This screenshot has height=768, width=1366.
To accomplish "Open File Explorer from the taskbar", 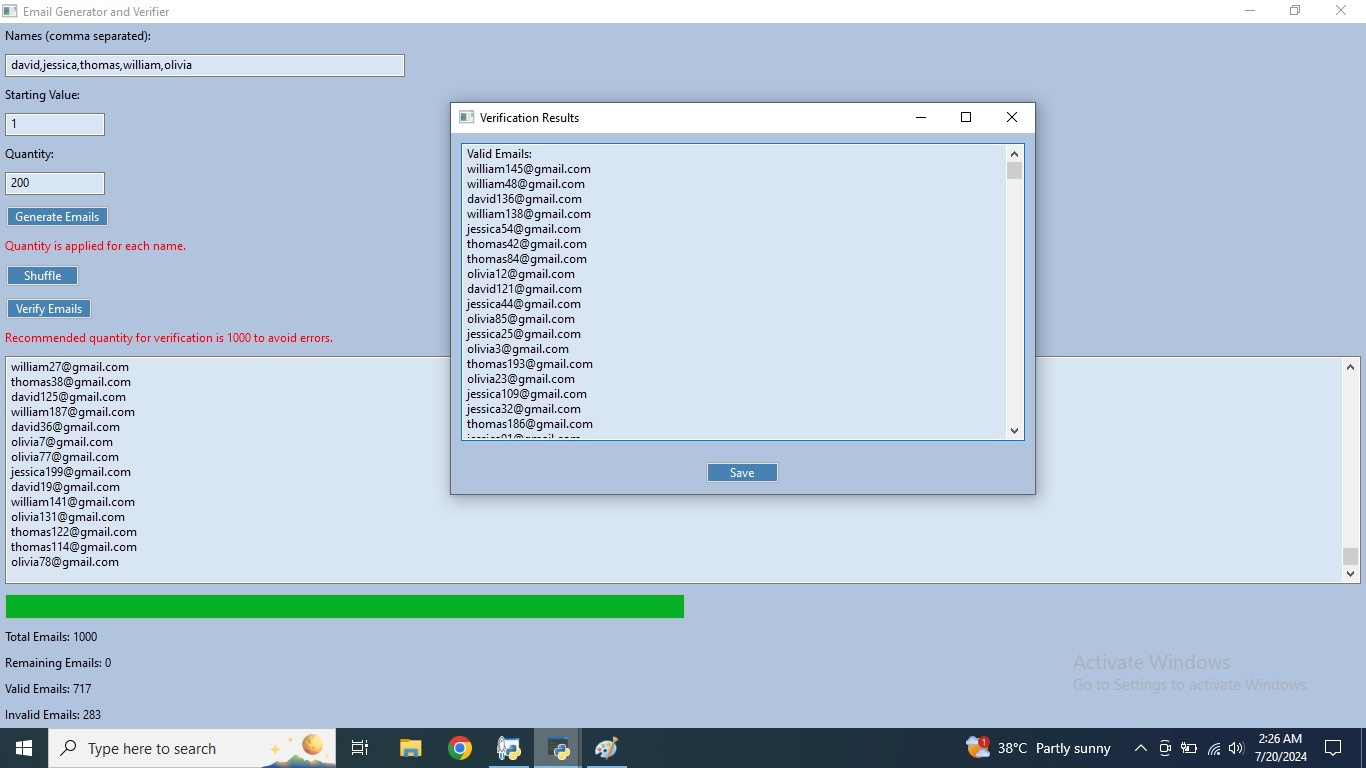I will [410, 747].
